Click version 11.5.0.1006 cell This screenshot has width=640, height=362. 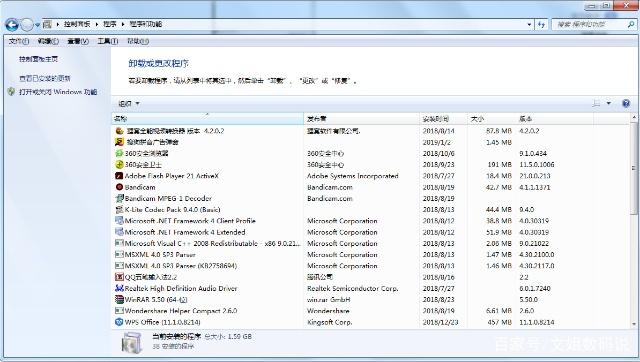click(537, 164)
